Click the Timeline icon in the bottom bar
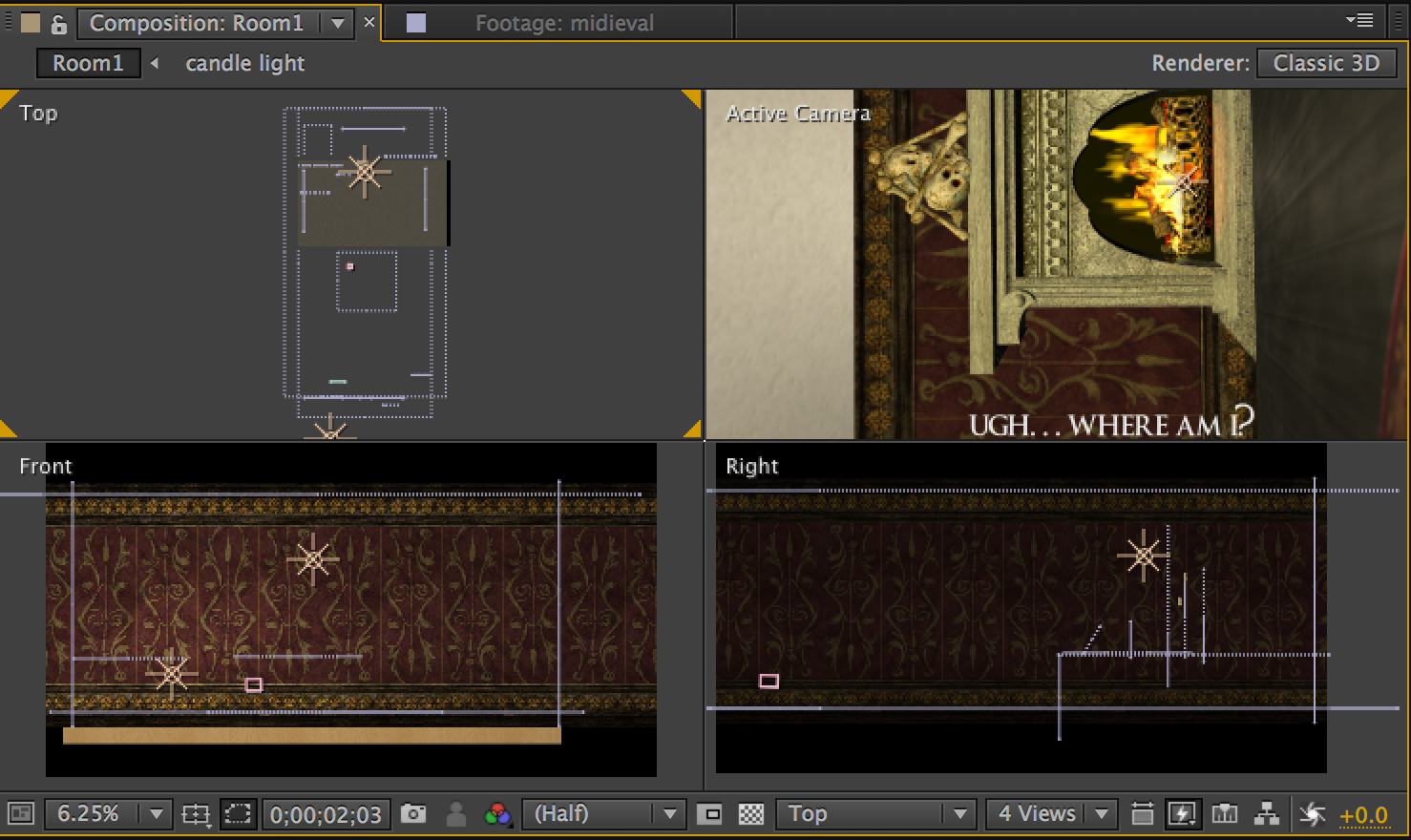1411x840 pixels. point(1225,814)
